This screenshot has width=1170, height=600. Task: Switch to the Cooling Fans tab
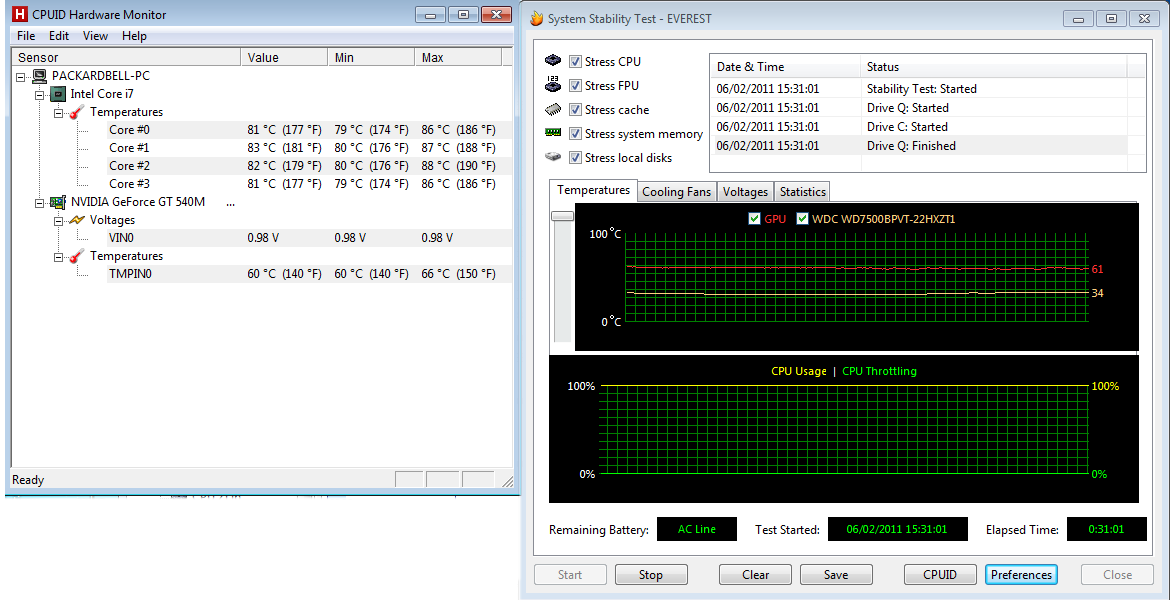676,192
